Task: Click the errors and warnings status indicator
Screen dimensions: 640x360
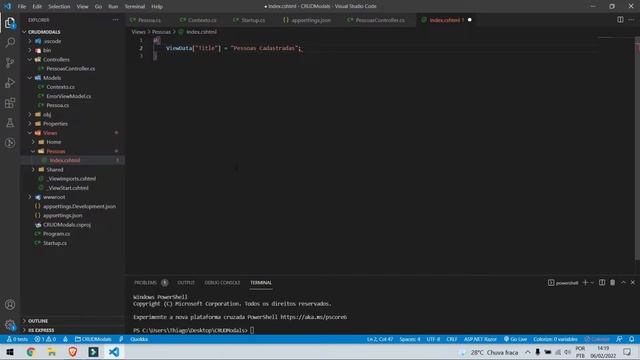Action: pos(45,339)
